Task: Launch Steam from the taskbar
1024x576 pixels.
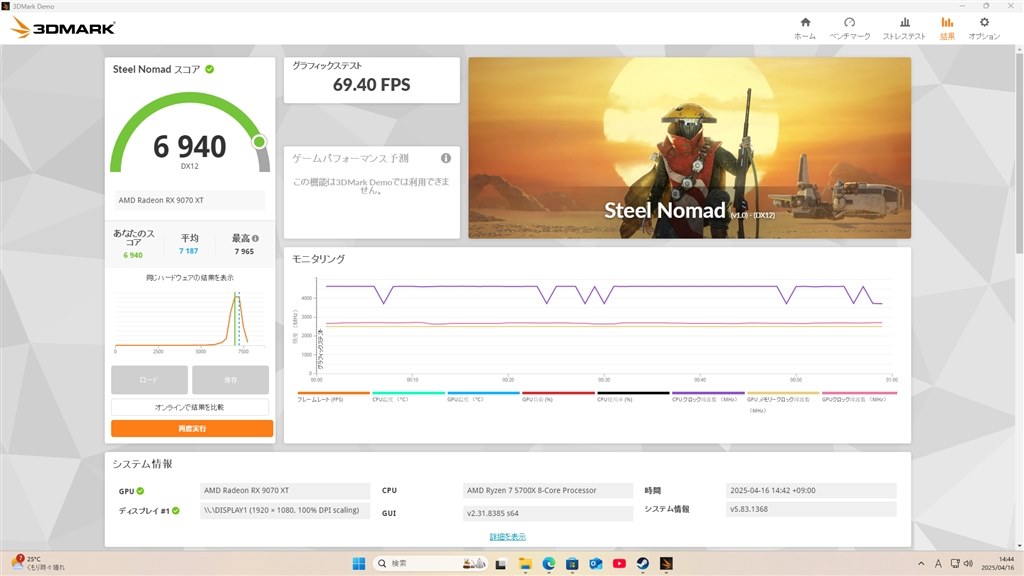Action: (642, 563)
